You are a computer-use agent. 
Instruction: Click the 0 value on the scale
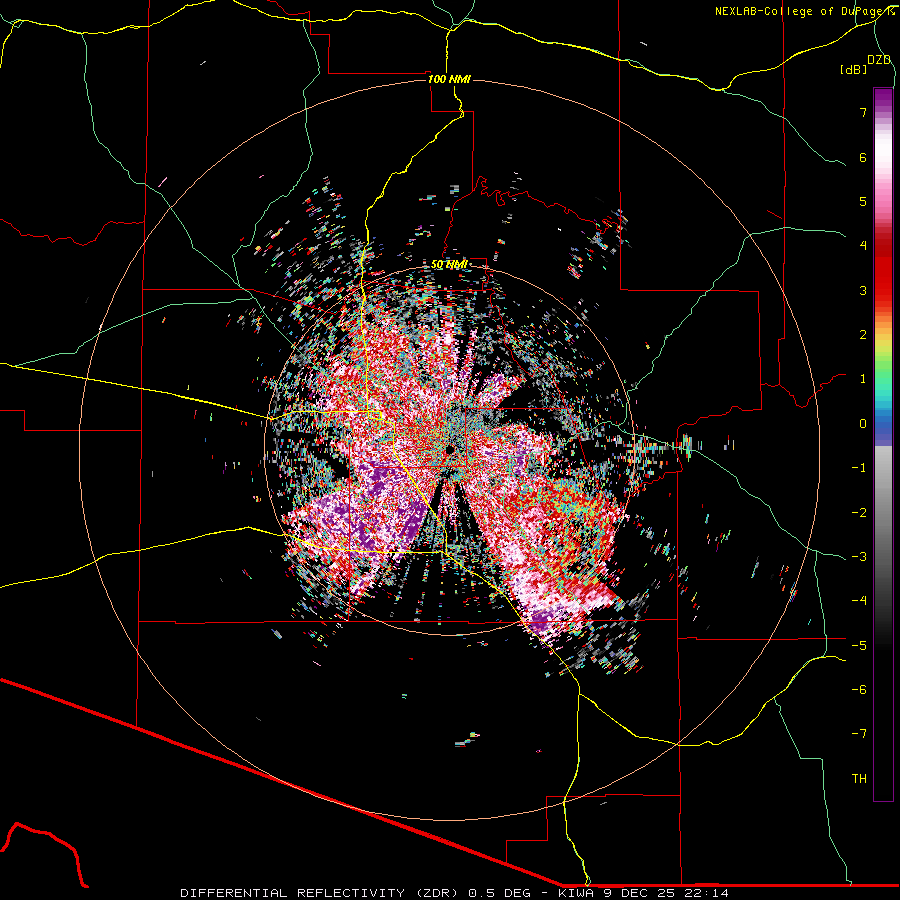tap(863, 424)
